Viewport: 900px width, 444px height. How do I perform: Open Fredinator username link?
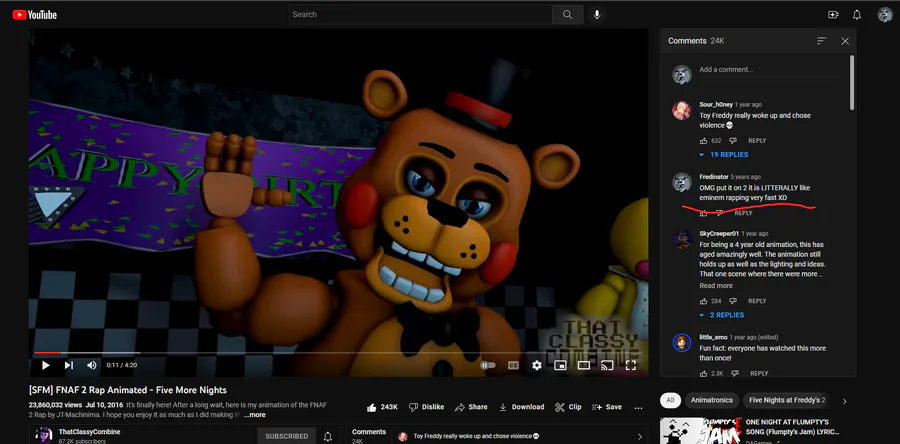tap(713, 177)
